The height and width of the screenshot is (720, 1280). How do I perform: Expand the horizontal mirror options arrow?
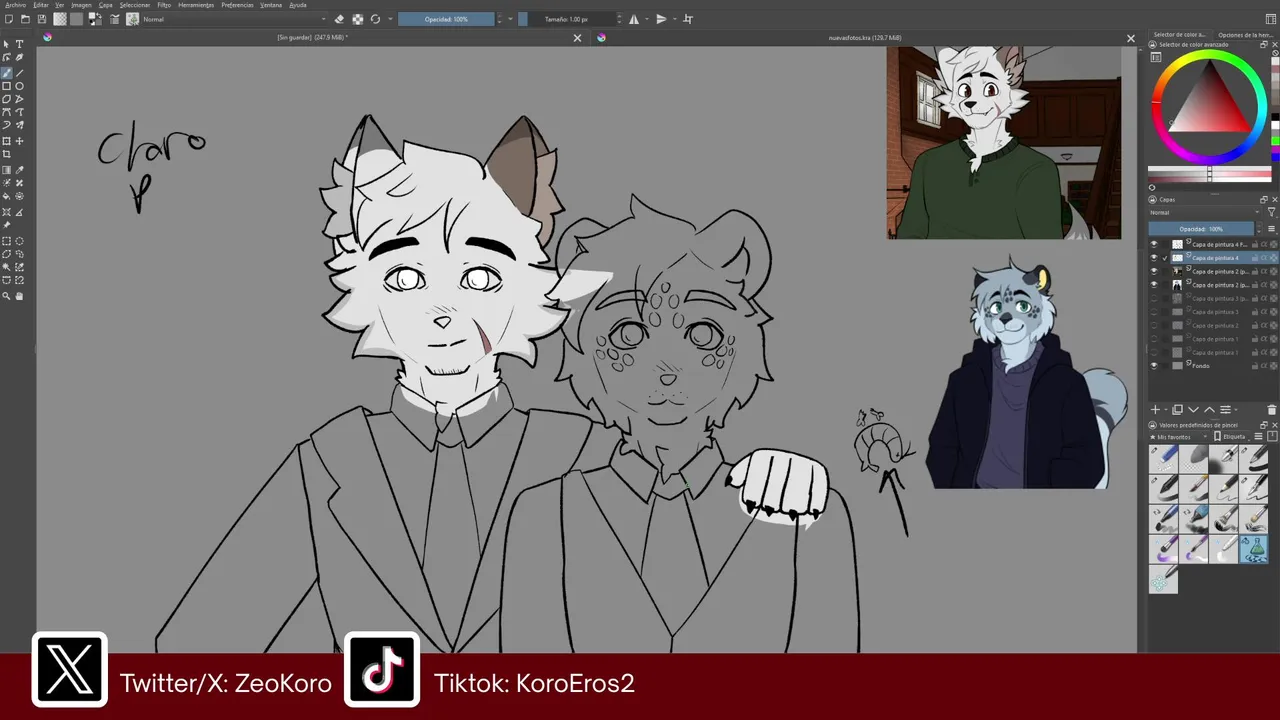point(647,19)
